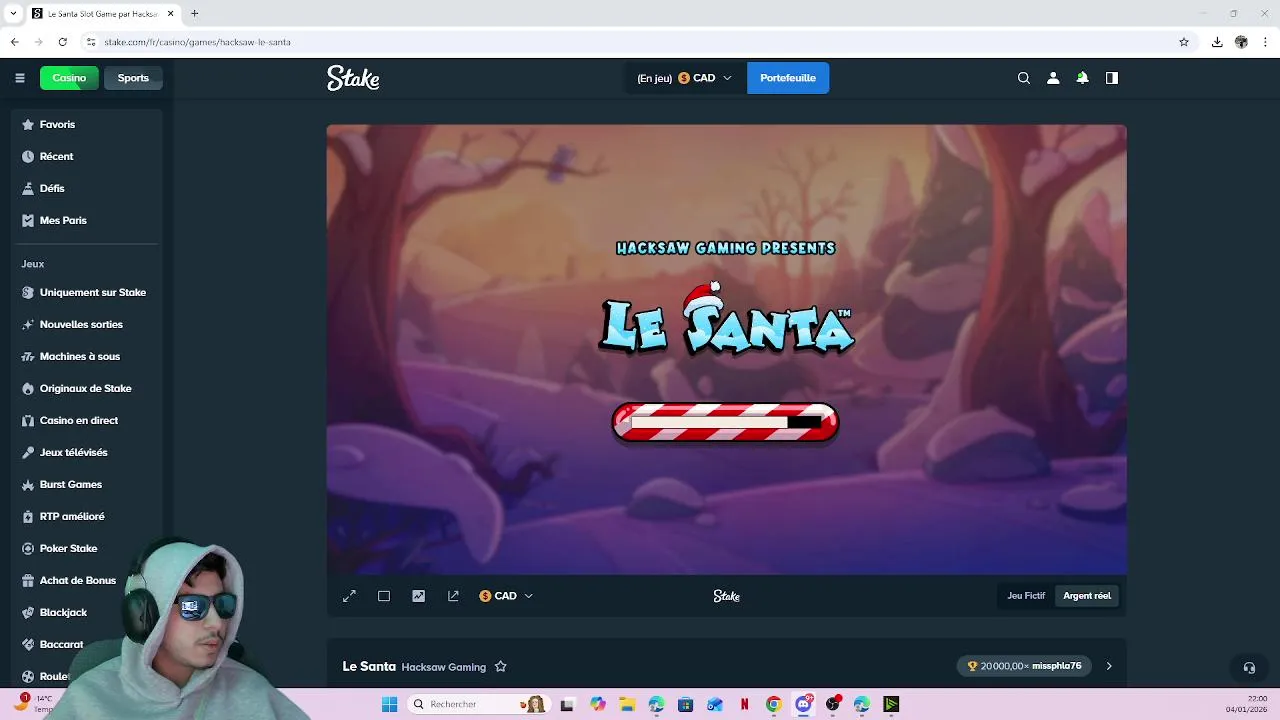Pop out the game in new window
The image size is (1280, 720).
pos(453,596)
